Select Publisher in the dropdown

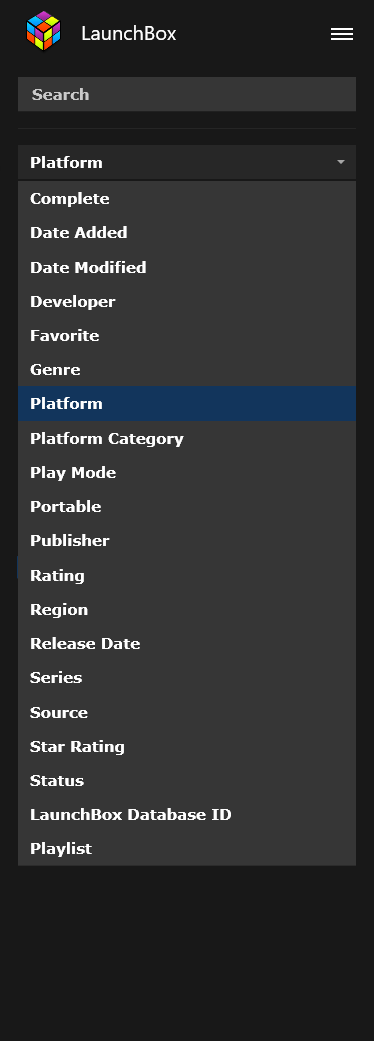click(187, 541)
